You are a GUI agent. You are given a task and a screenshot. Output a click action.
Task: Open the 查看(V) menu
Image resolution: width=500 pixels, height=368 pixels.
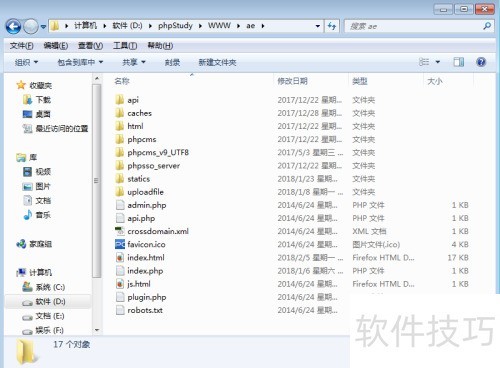(90, 46)
